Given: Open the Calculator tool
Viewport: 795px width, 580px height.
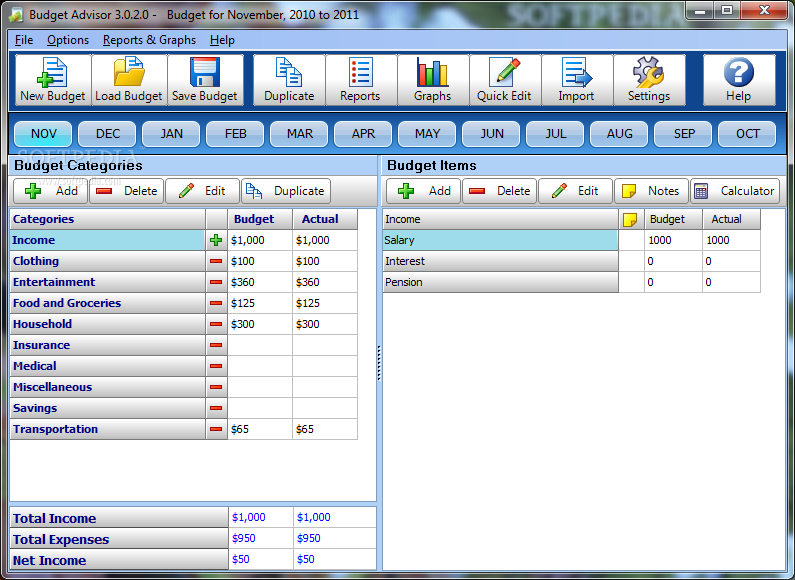Looking at the screenshot, I should [x=735, y=191].
